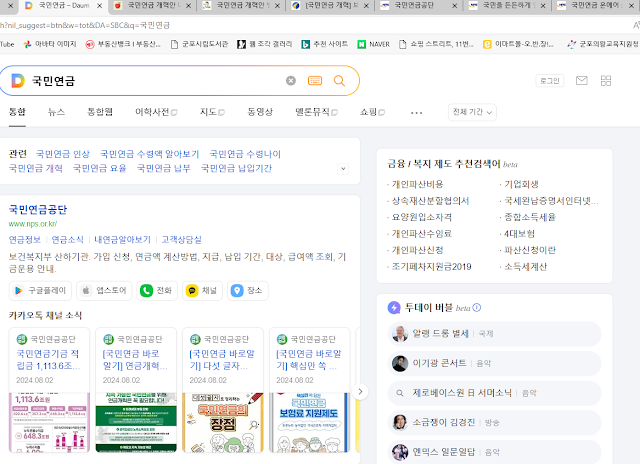
Task: Click the browser address bar URL
Action: coord(85,25)
